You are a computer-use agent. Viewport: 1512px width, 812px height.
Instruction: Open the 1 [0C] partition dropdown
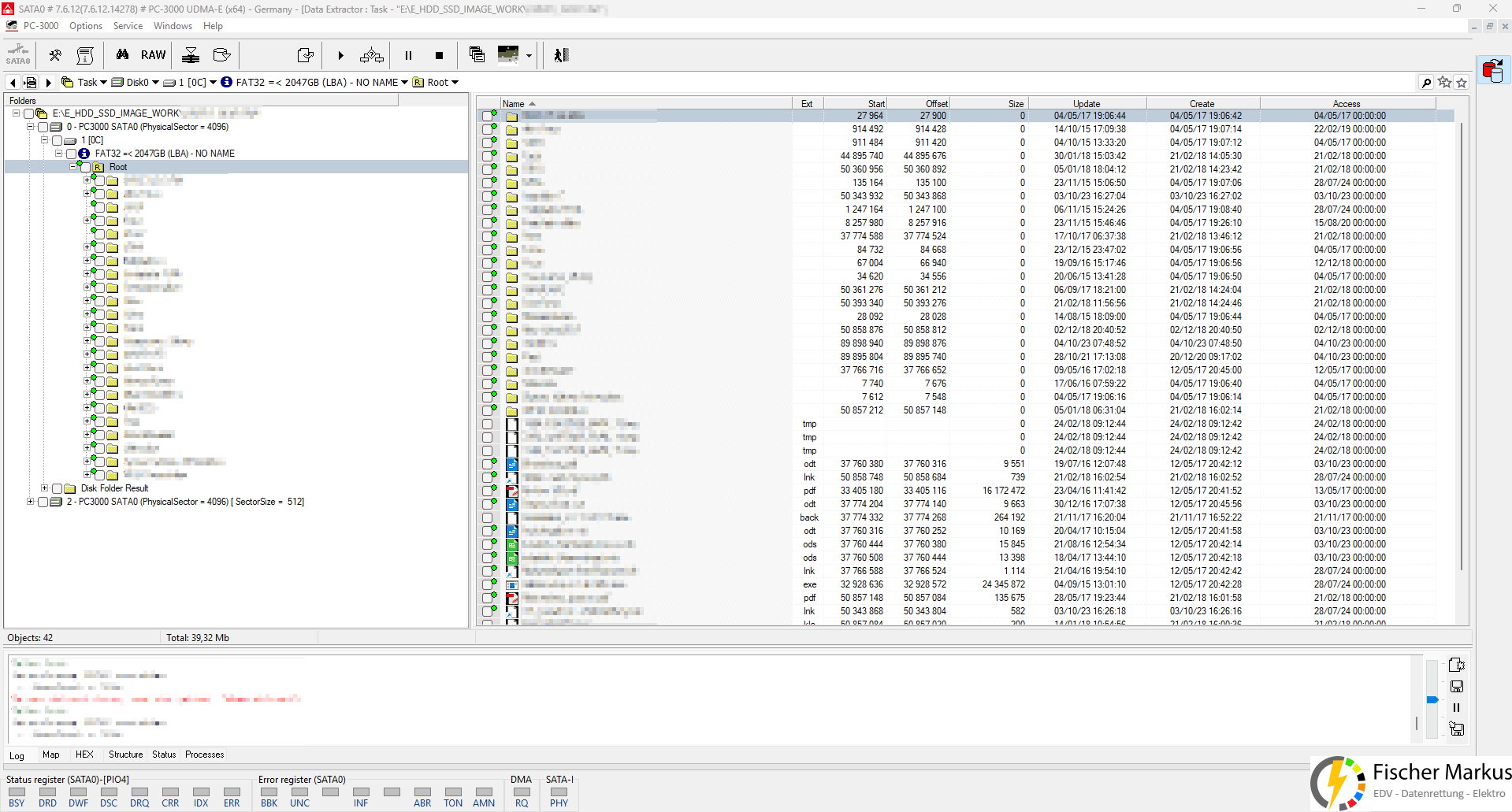(x=212, y=83)
